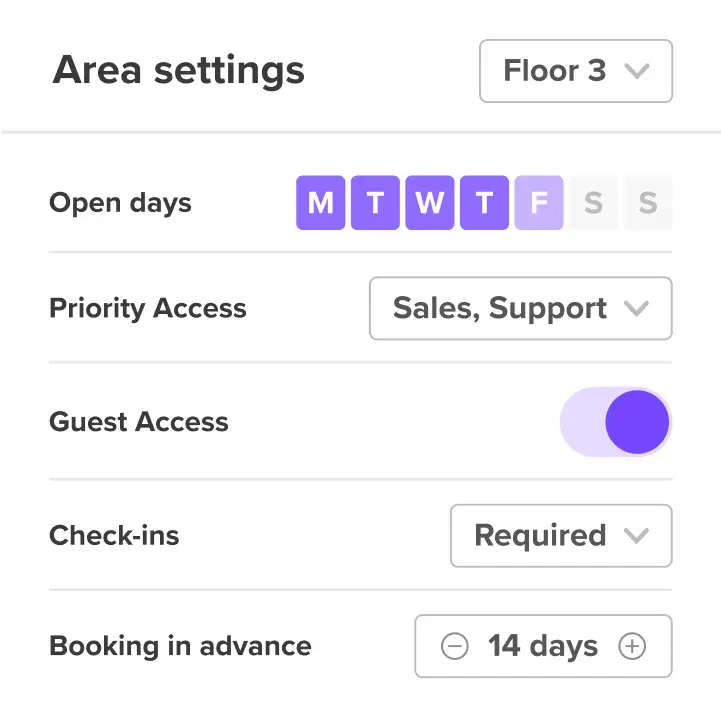Open the Check-ins Required dropdown

coord(561,536)
